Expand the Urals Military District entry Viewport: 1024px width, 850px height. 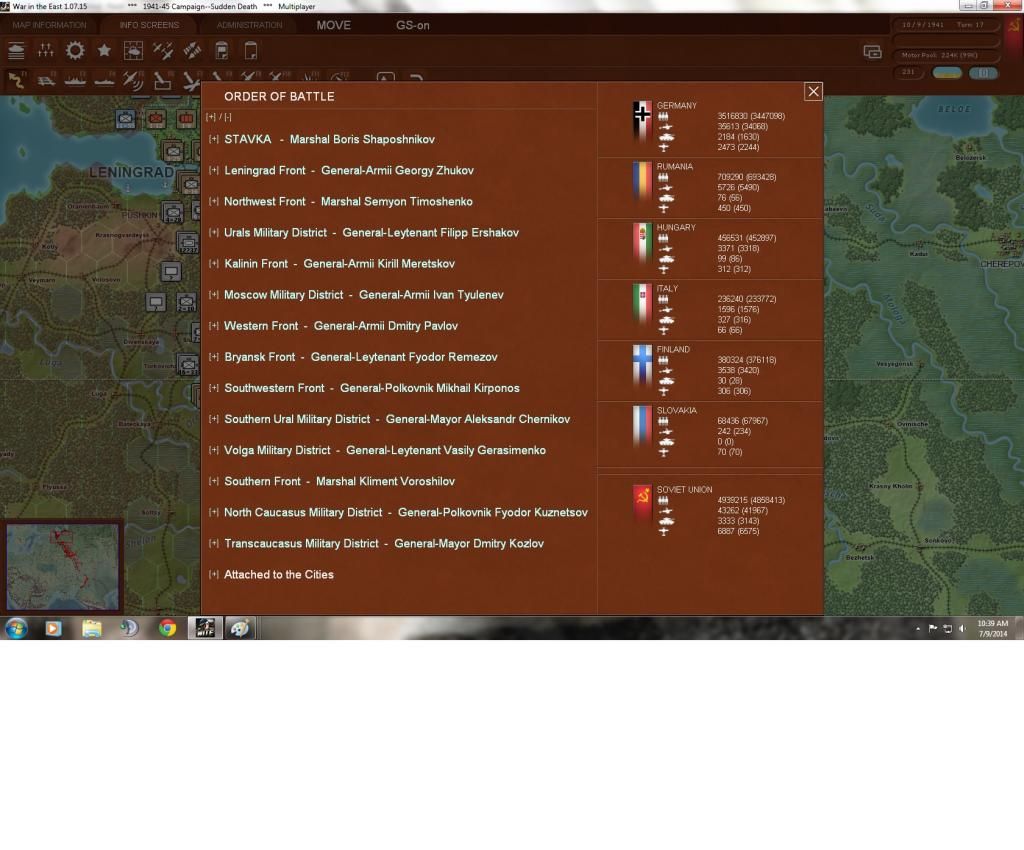(214, 232)
